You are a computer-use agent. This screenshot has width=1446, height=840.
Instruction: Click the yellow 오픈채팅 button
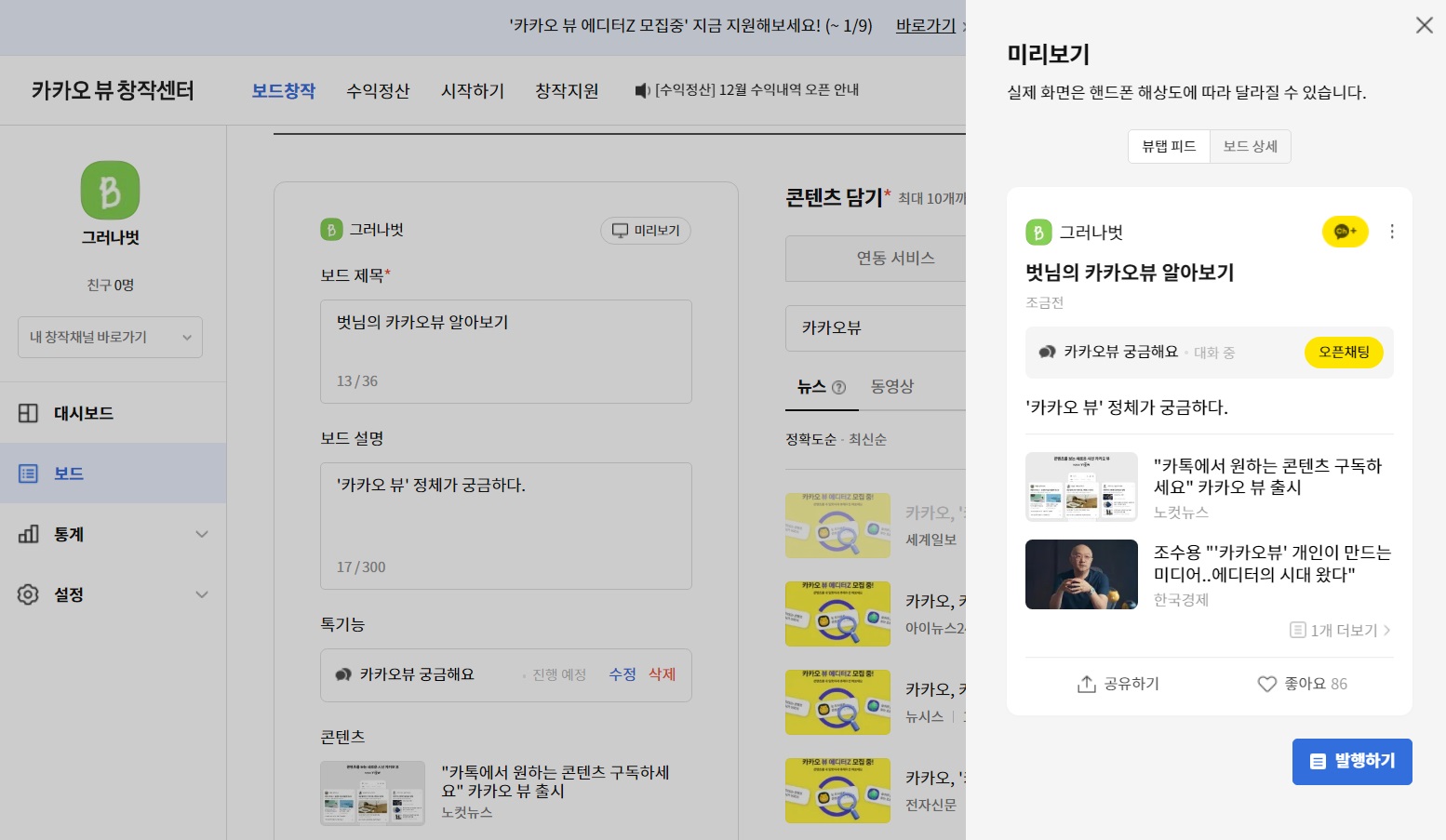pyautogui.click(x=1344, y=352)
